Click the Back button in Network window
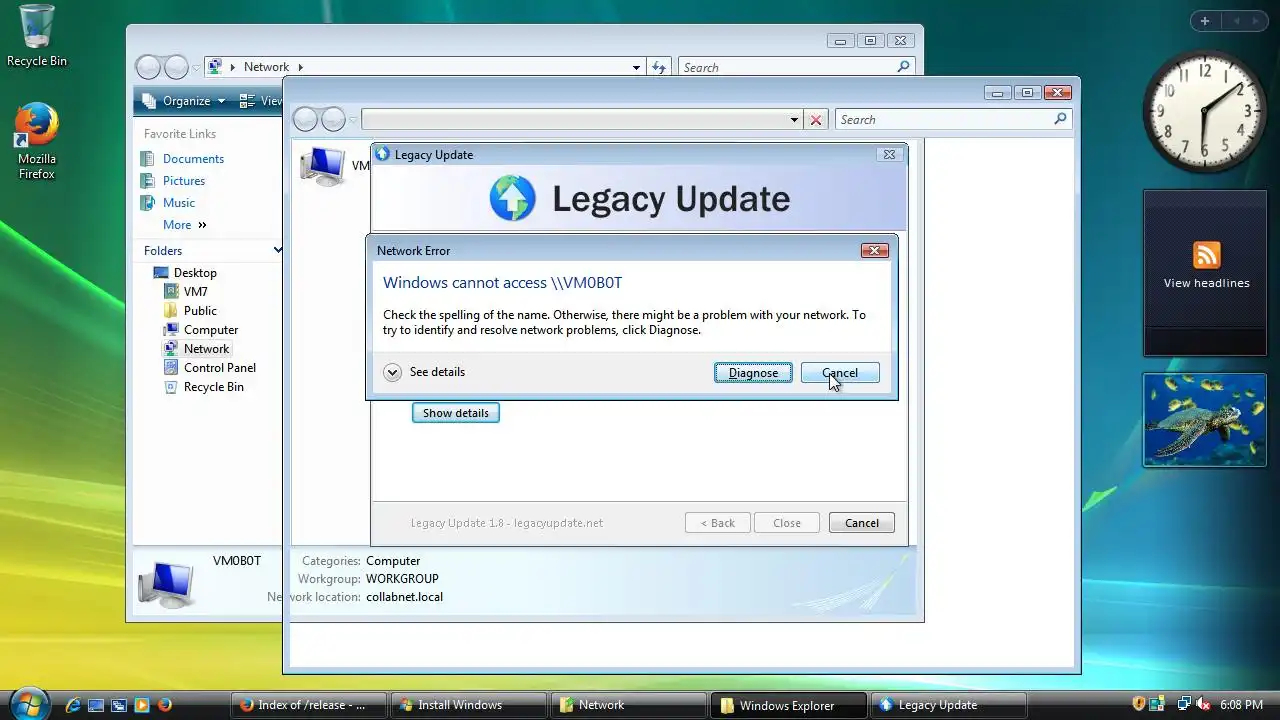This screenshot has width=1280, height=720. coord(148,67)
